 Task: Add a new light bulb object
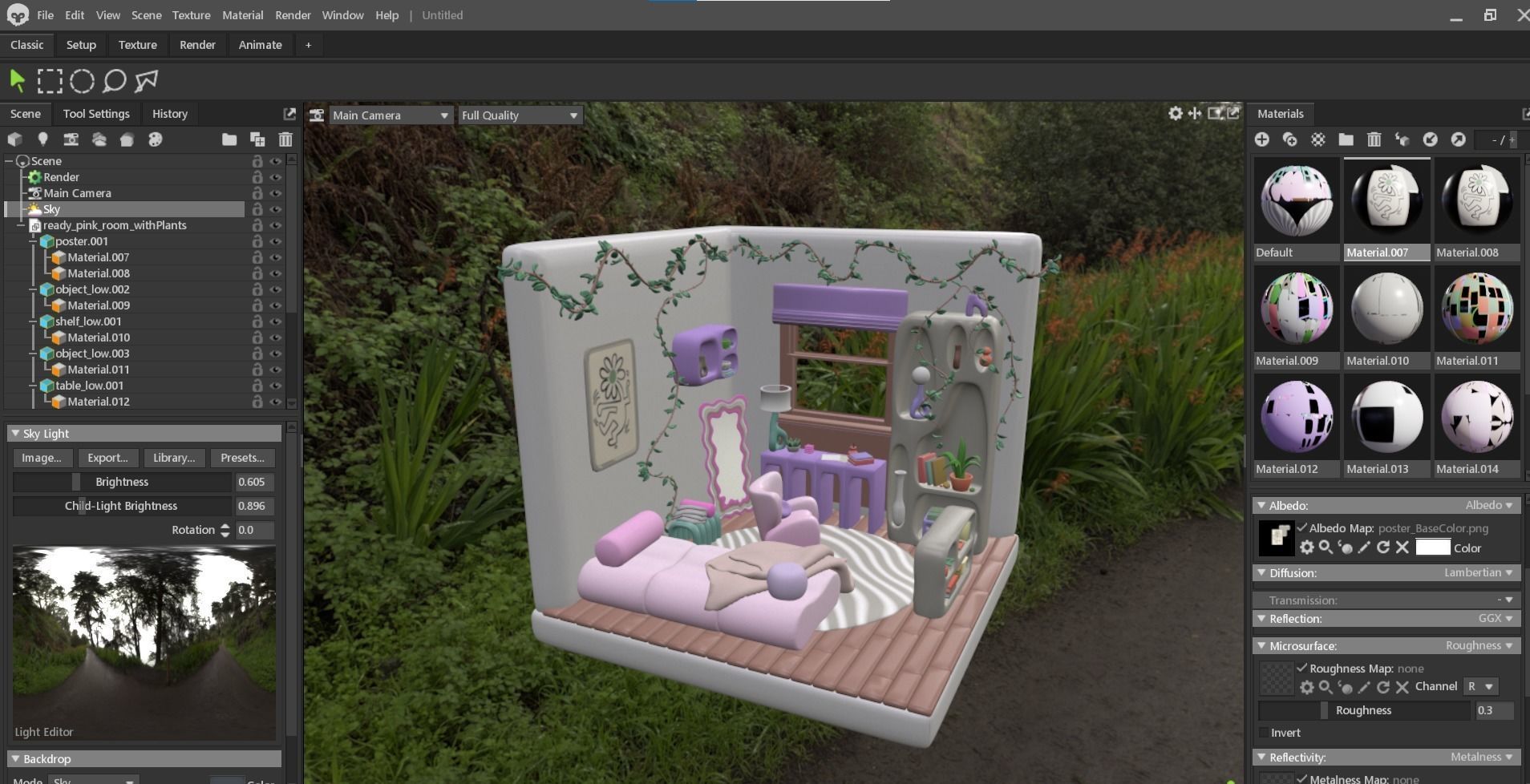42,139
